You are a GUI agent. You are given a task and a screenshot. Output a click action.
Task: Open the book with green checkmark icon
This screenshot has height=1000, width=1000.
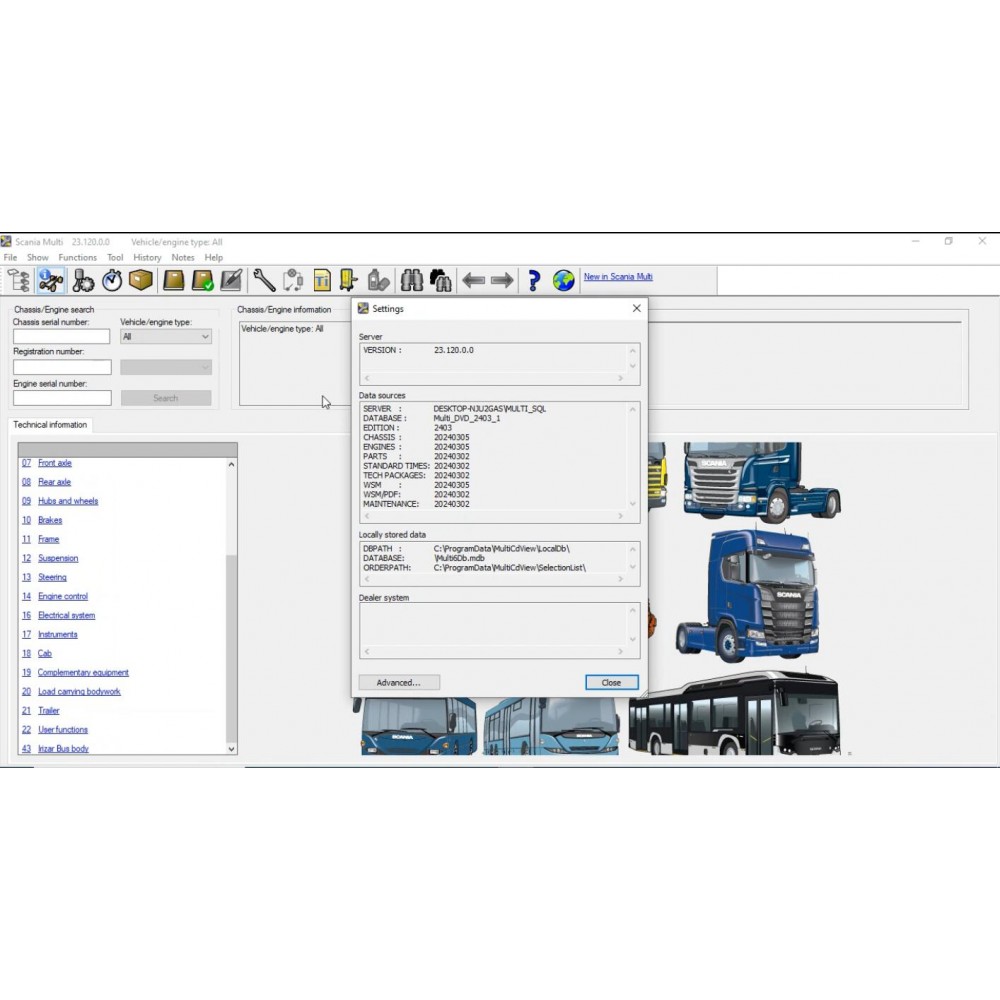click(x=203, y=280)
